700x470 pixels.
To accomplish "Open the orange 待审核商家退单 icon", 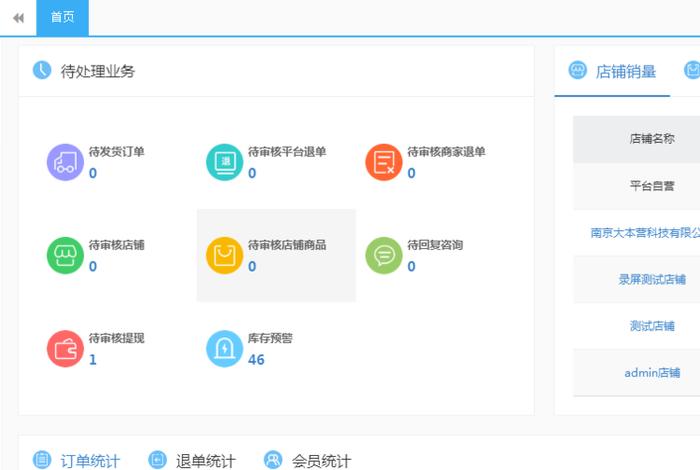I will point(384,162).
